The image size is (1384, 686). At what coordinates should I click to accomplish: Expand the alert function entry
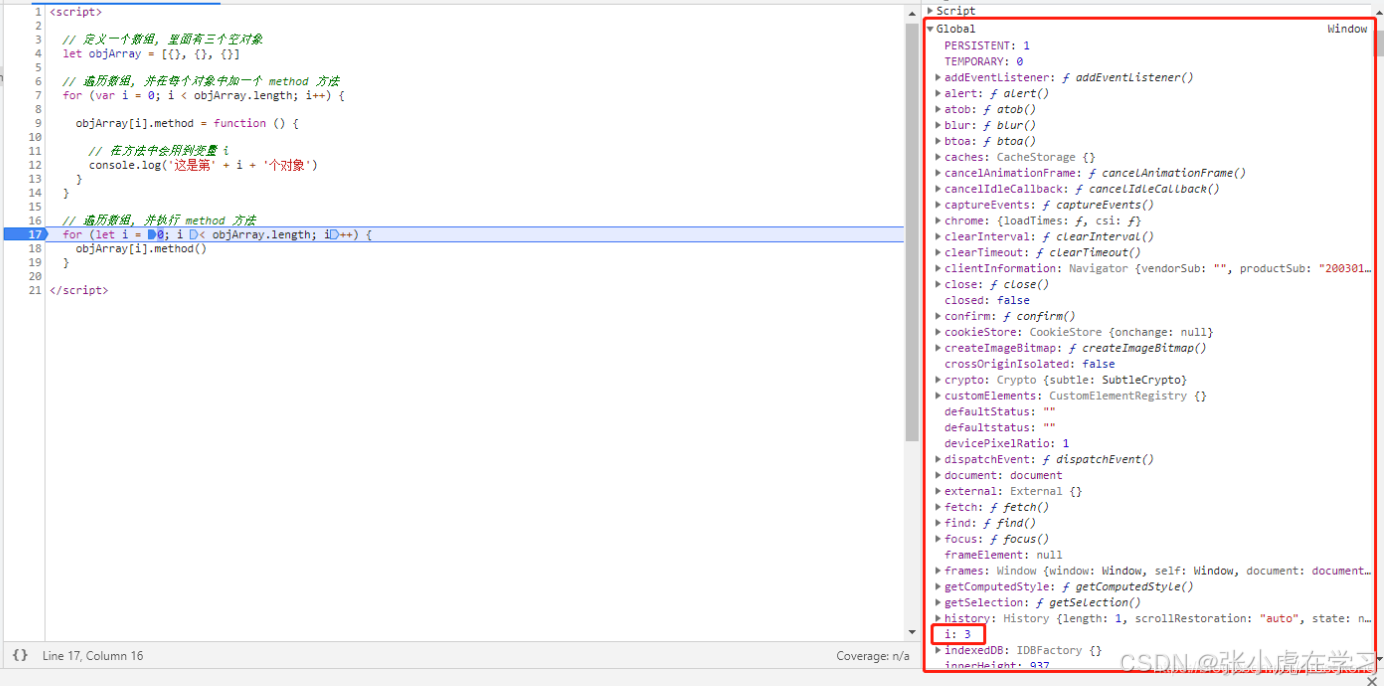[938, 93]
